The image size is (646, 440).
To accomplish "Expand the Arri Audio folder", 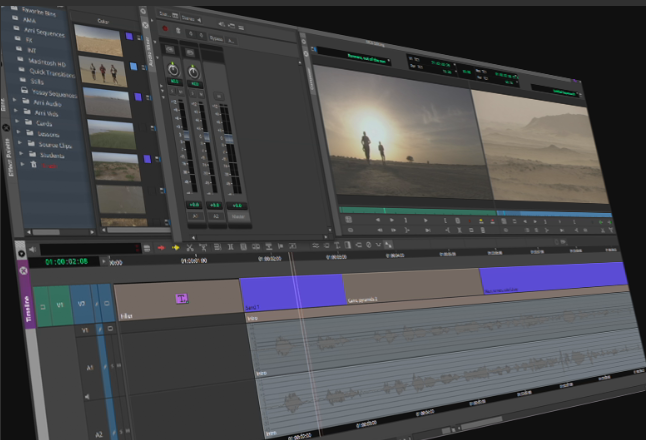I will 15,100.
